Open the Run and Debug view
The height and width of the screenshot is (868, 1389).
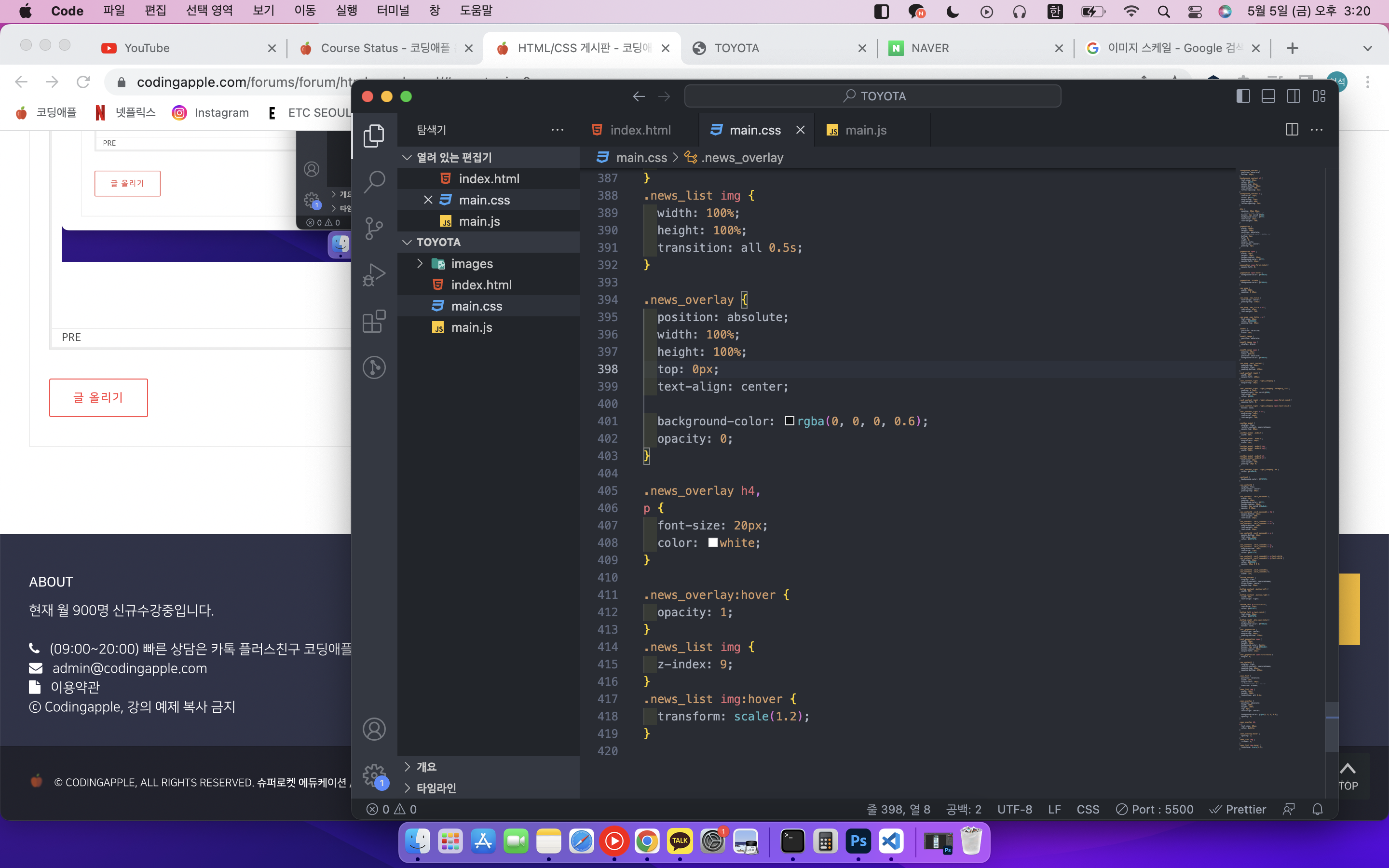coord(374,275)
